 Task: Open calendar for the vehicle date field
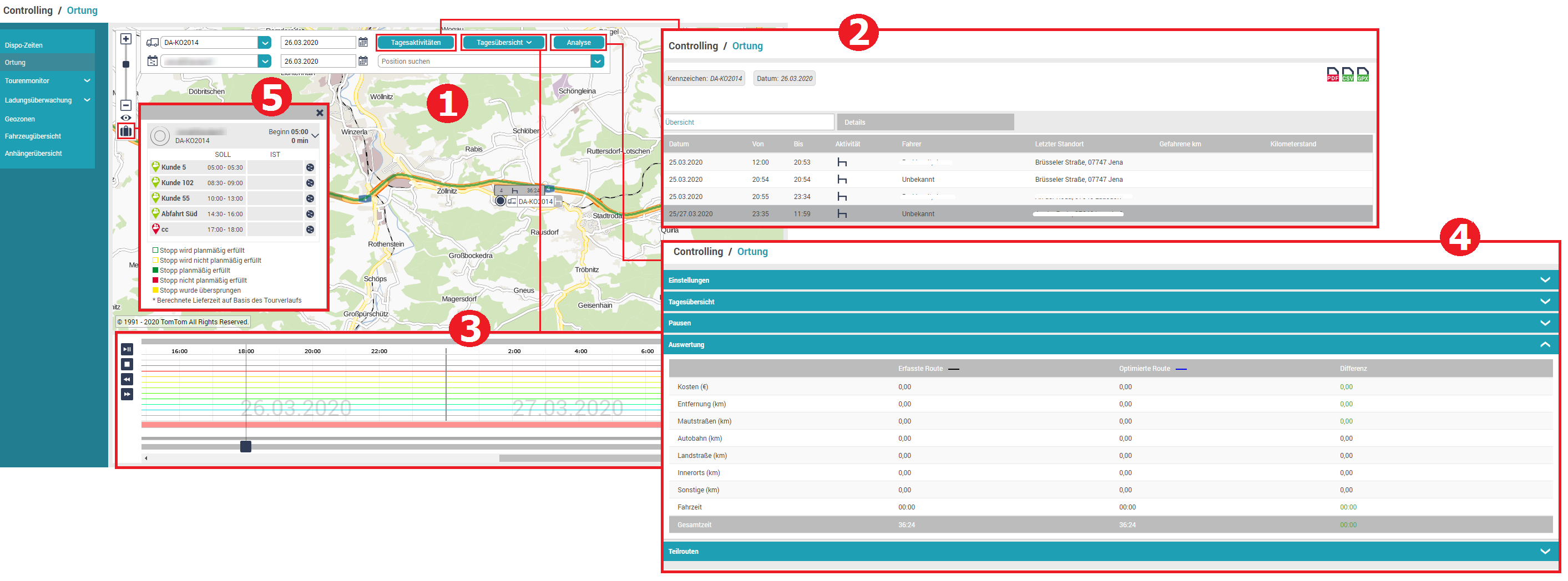click(x=363, y=43)
